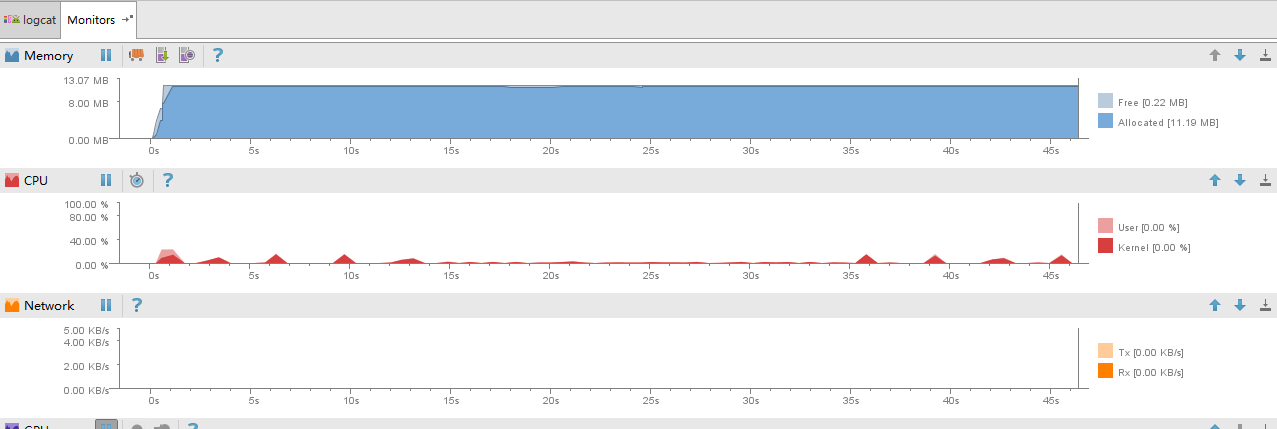Click the 35s mark on Network timeline

tap(850, 401)
